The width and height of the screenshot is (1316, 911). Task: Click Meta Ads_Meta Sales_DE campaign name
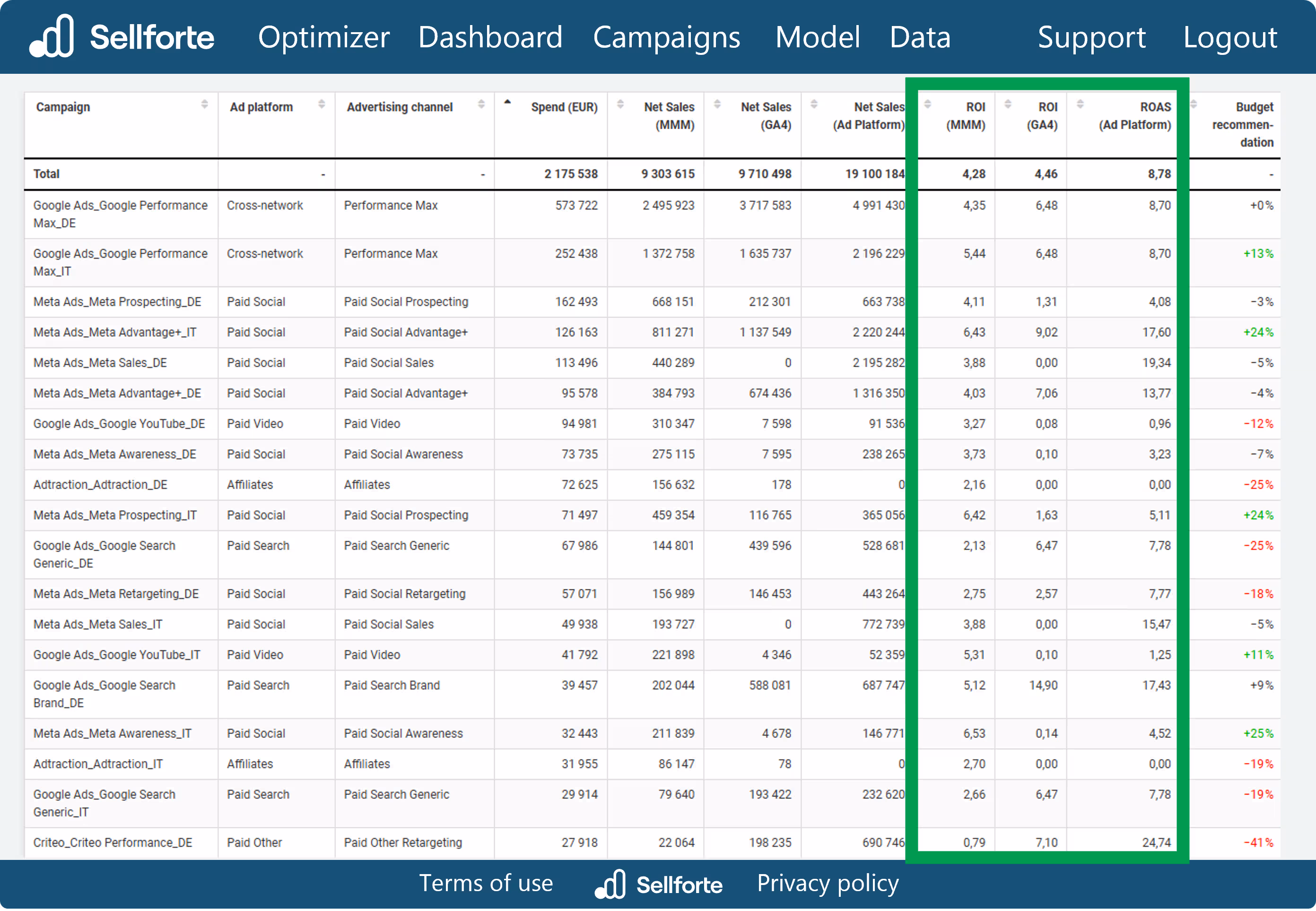(100, 363)
